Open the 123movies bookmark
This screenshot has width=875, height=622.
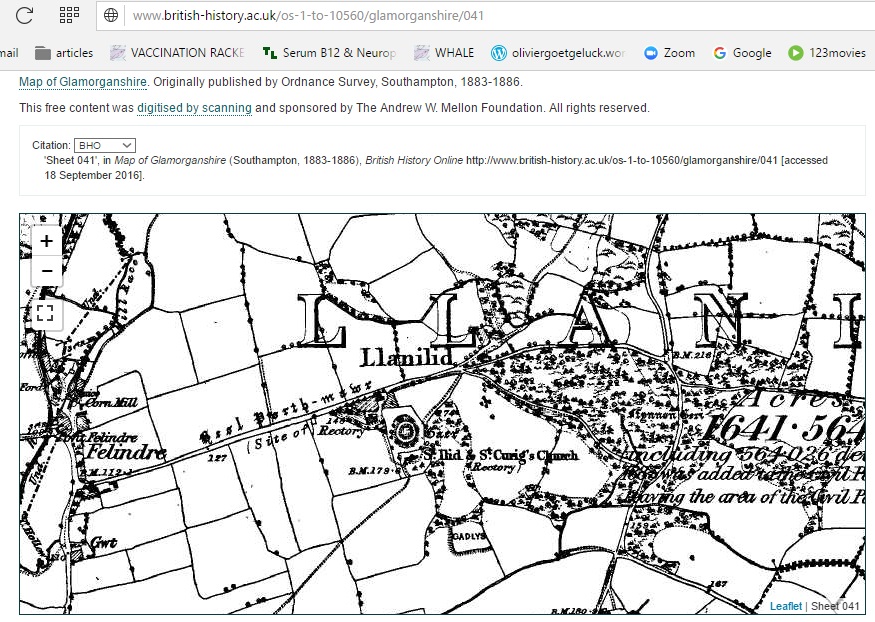[827, 53]
